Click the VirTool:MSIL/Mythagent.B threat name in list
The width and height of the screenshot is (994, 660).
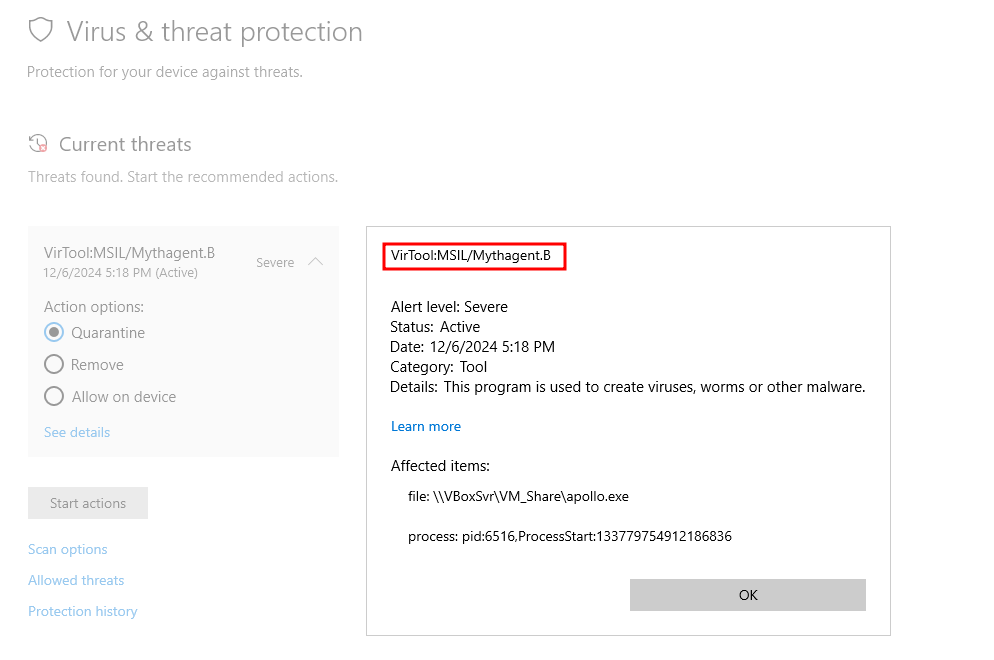(129, 253)
